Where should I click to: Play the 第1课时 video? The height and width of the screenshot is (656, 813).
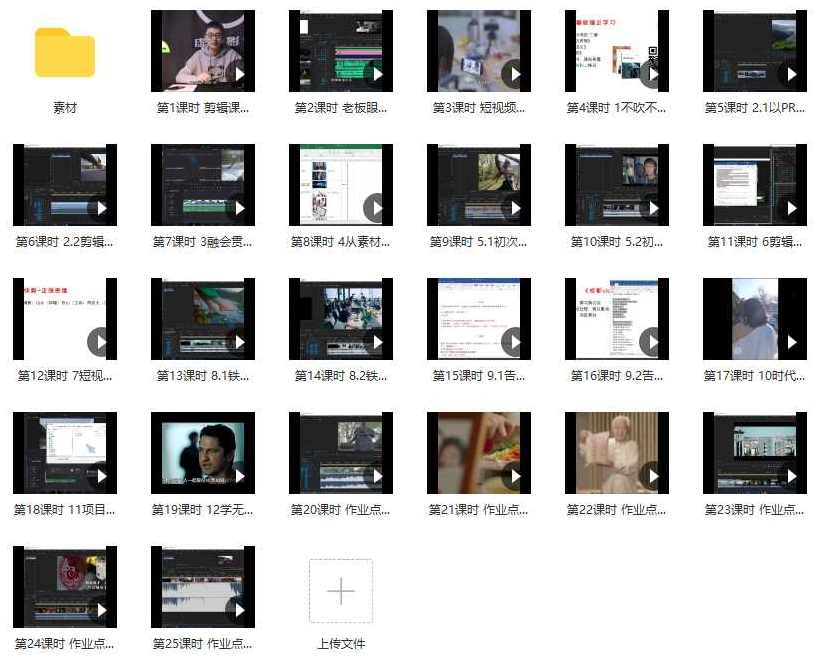[x=236, y=74]
